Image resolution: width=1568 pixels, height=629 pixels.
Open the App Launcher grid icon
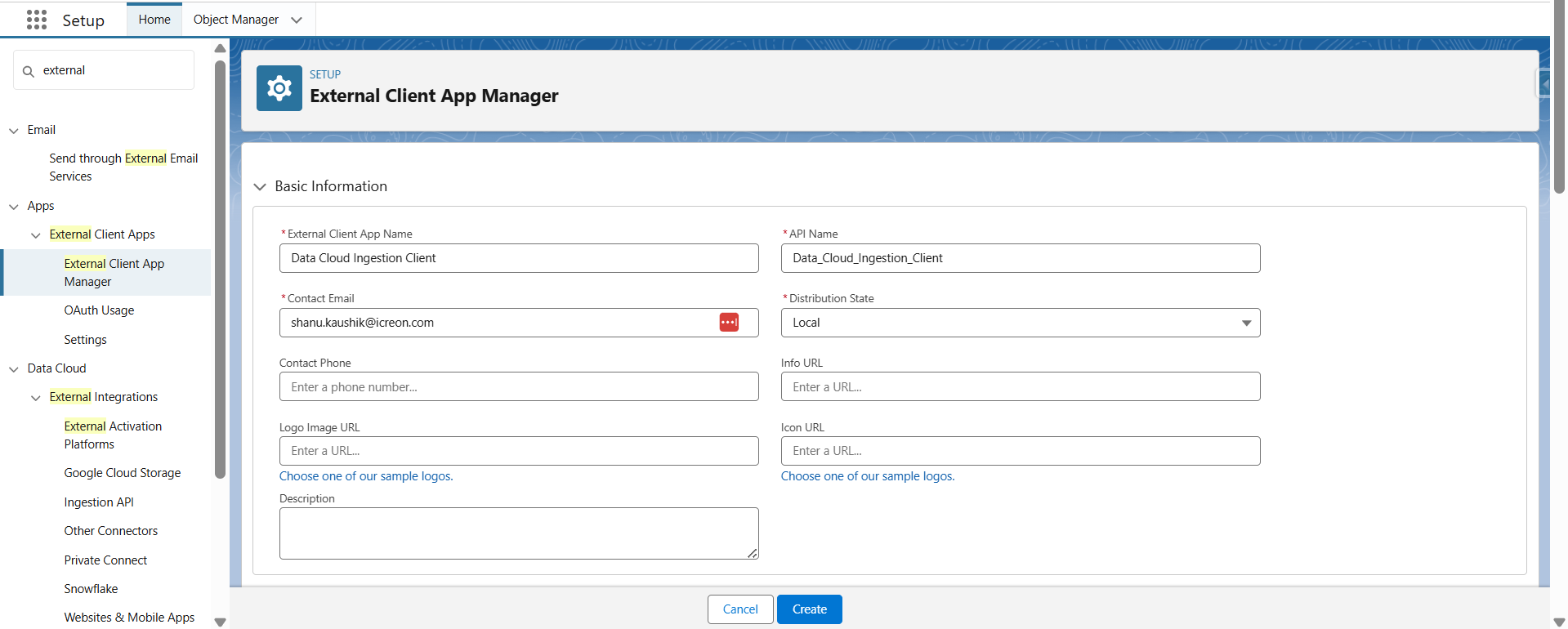(36, 20)
